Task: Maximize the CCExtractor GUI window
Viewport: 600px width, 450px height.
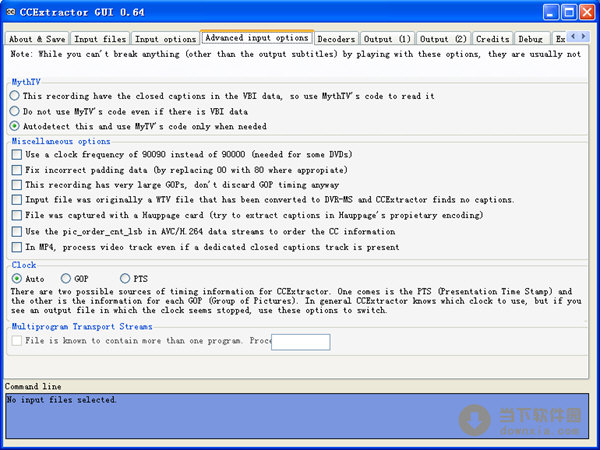Action: click(569, 13)
